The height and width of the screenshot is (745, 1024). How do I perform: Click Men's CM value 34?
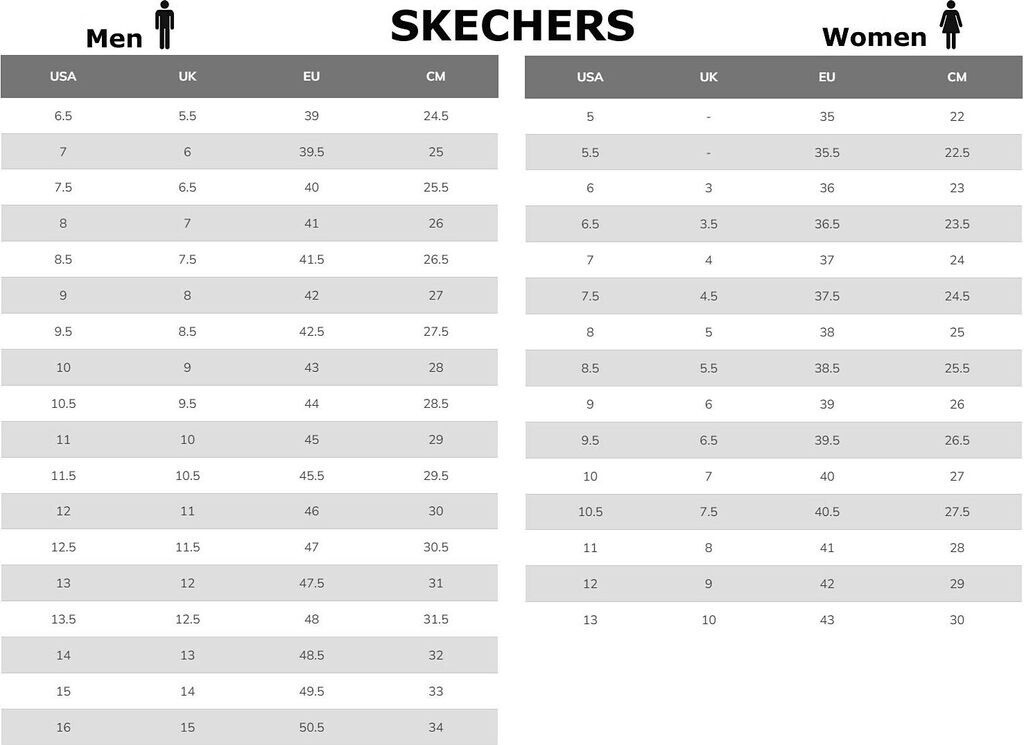coord(436,727)
